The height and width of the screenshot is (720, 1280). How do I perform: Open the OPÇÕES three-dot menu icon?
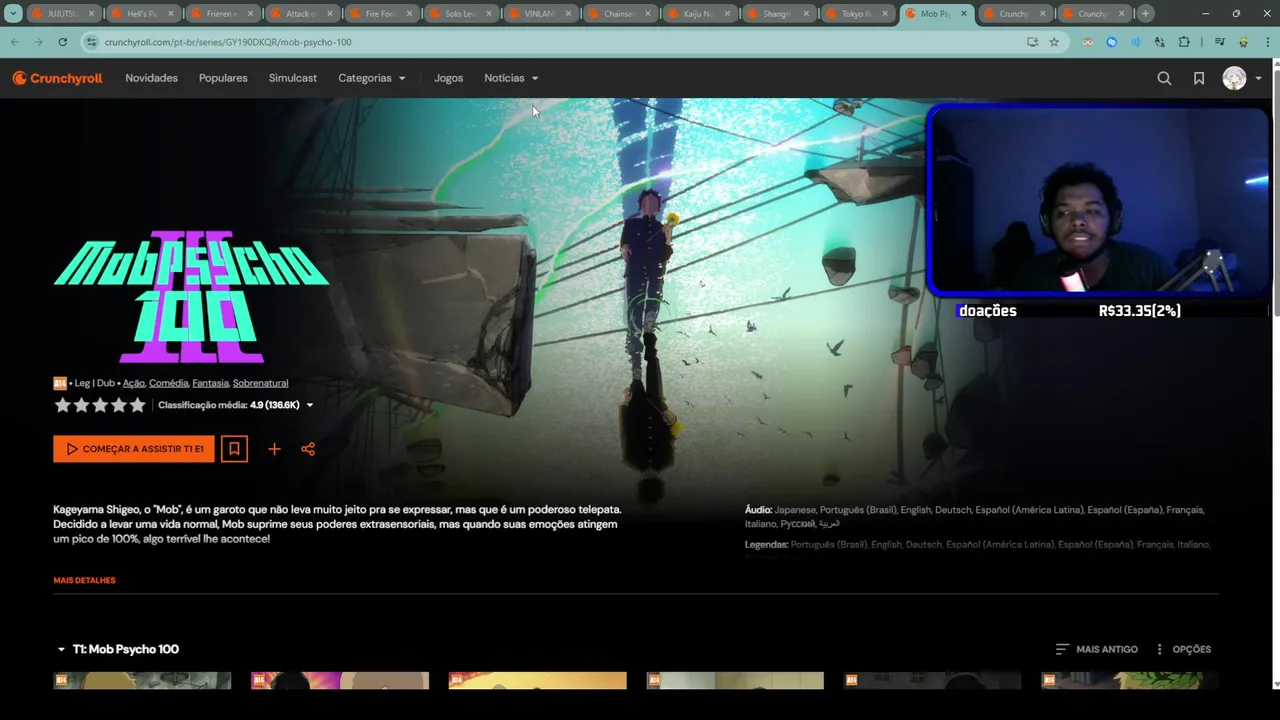click(x=1159, y=649)
